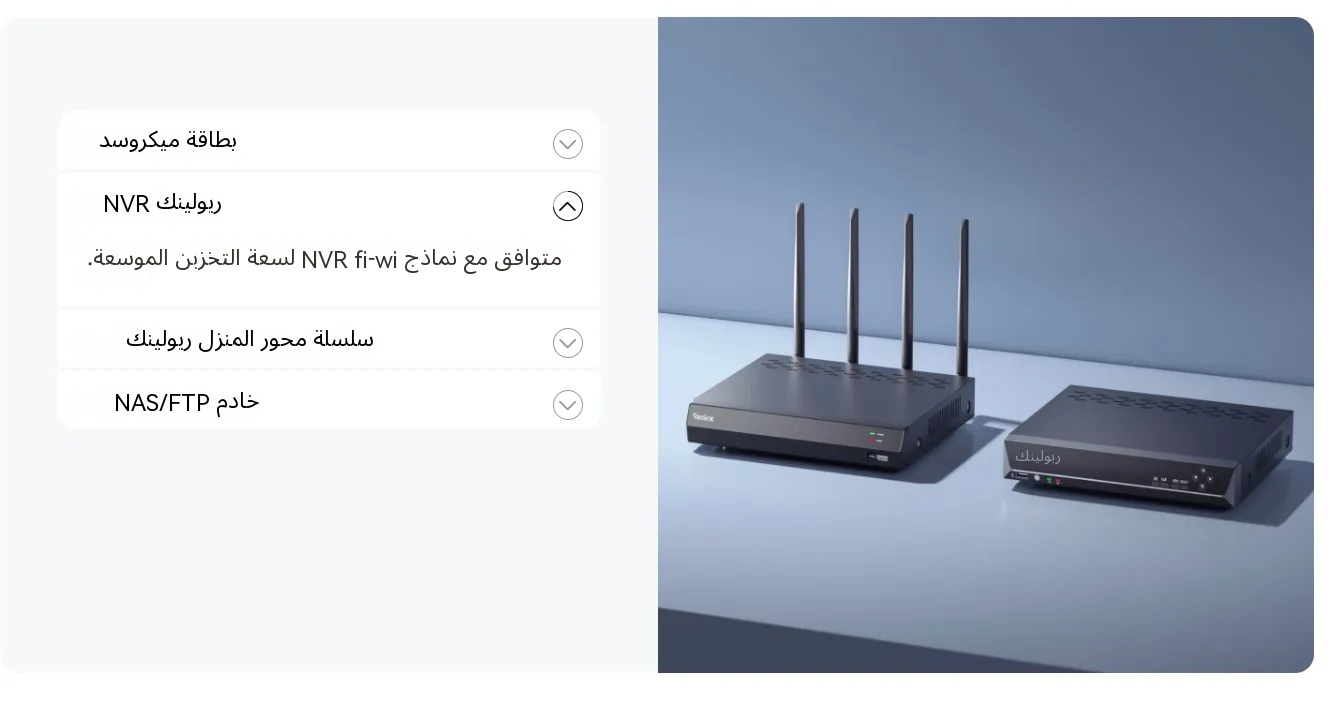Click the round power button on right device
1343x702 pixels.
click(x=1038, y=478)
